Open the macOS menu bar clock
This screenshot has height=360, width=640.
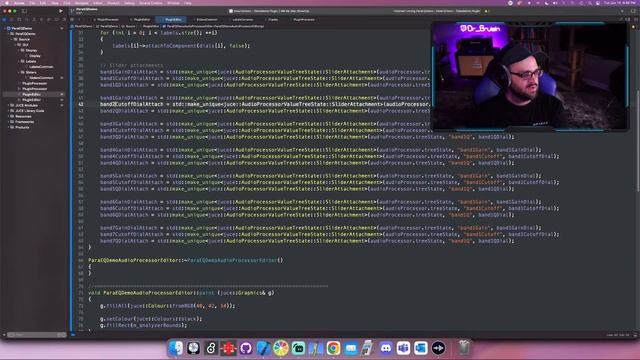[x=620, y=3]
